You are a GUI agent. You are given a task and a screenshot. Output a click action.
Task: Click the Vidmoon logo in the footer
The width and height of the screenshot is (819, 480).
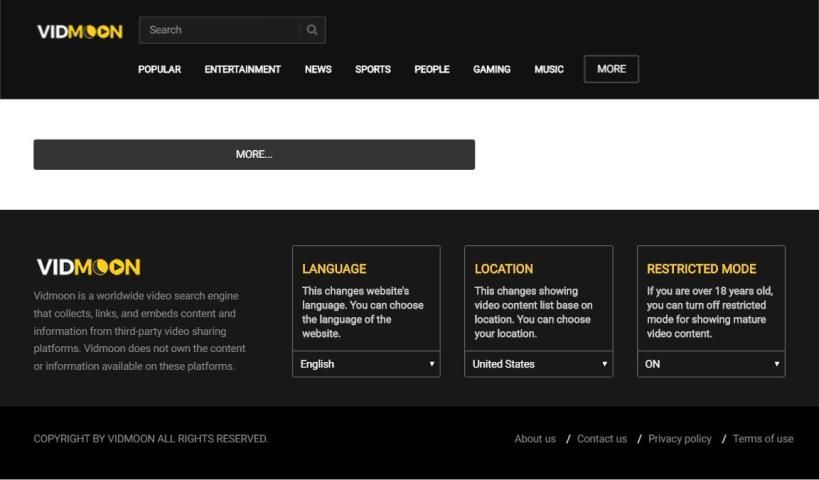pyautogui.click(x=88, y=267)
